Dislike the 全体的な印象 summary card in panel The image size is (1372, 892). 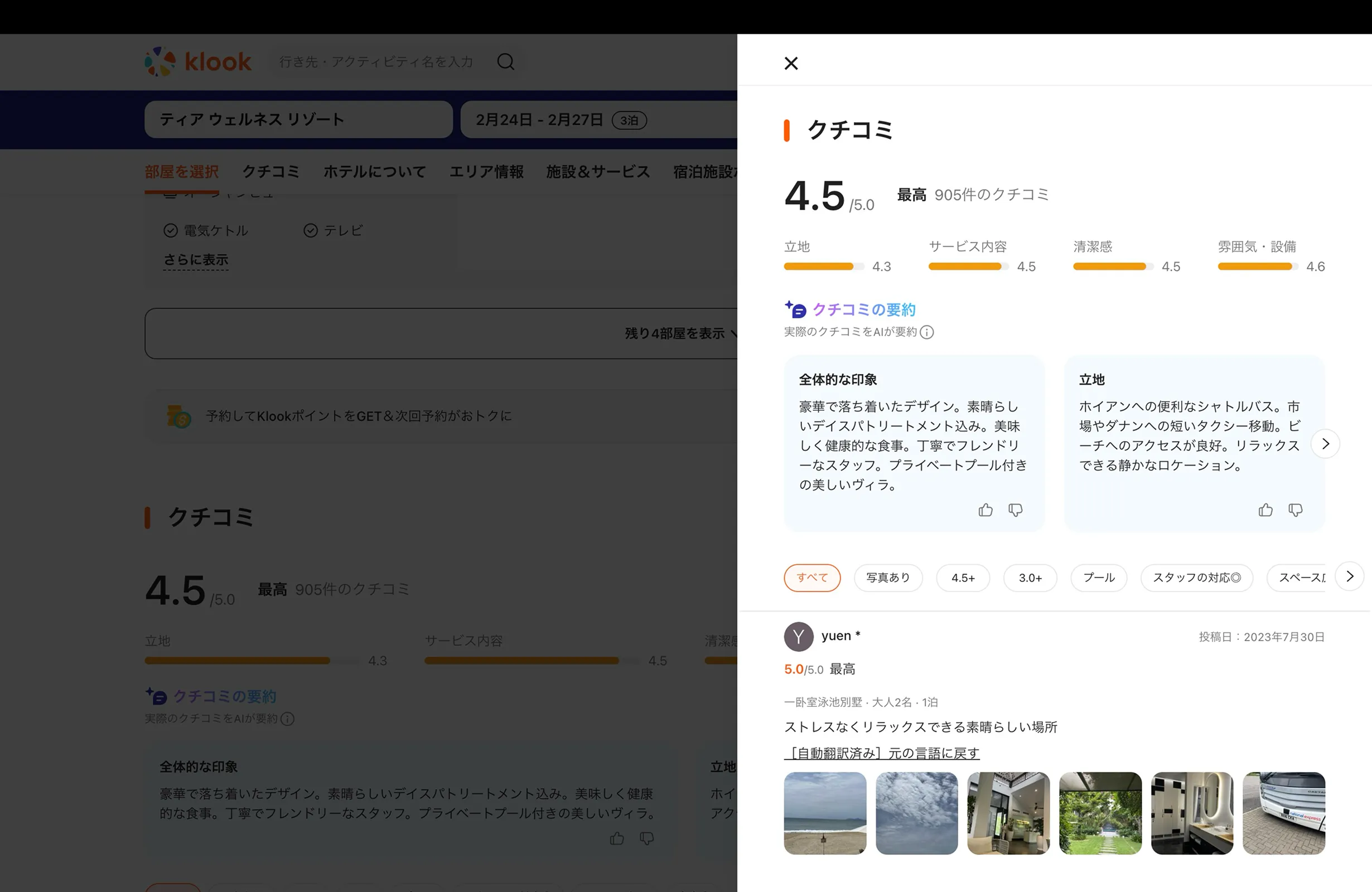point(1016,510)
